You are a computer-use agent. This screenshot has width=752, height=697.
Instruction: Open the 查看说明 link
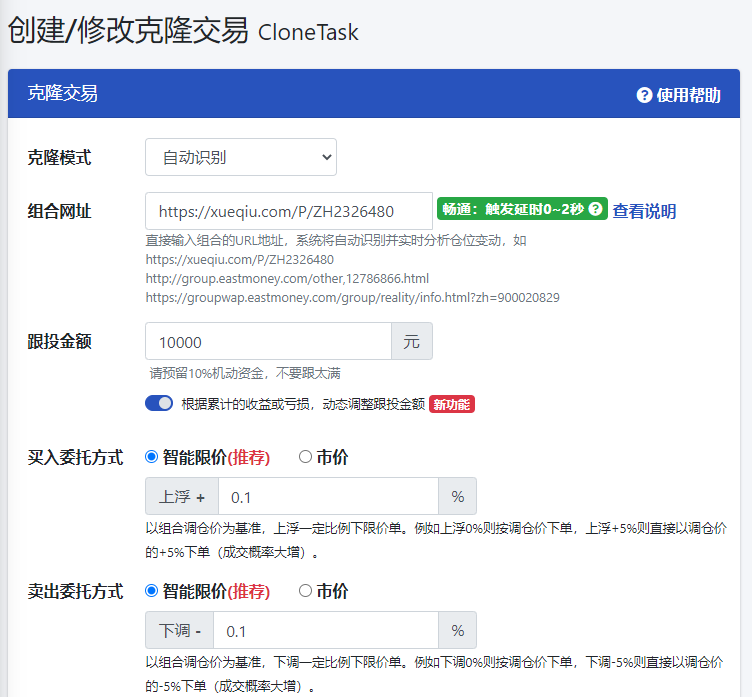(644, 211)
